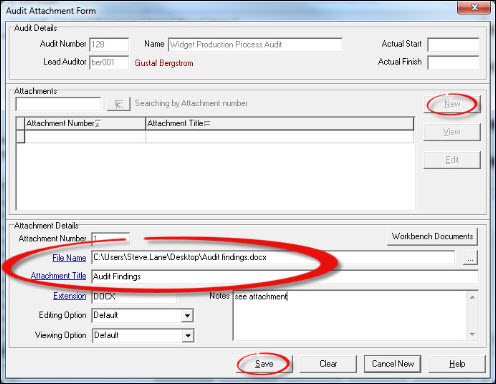Click the Attachment Title field with Audit Findings
The image size is (496, 384).
[285, 277]
